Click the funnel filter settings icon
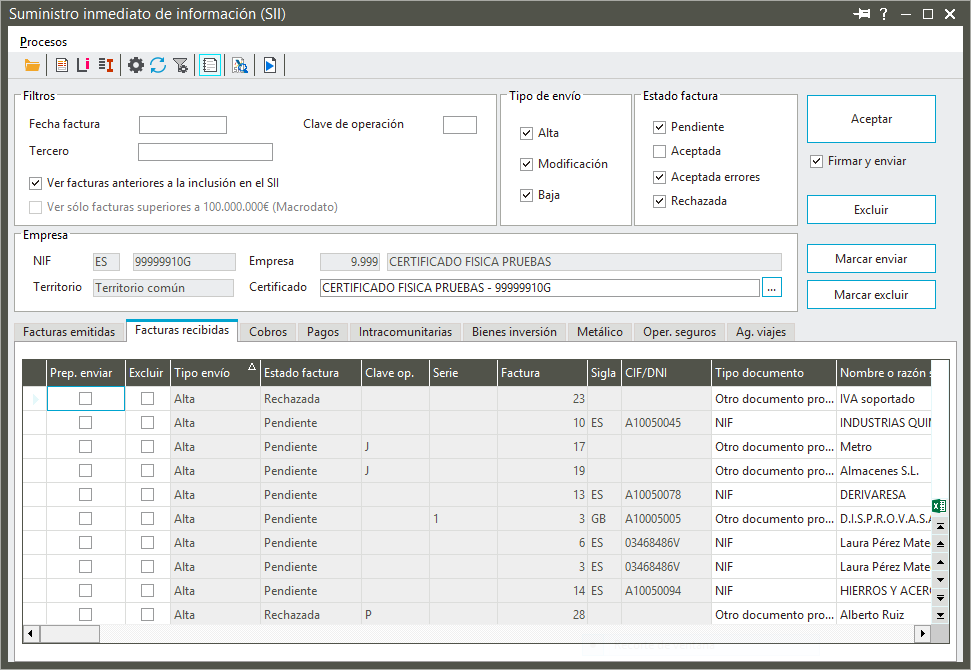This screenshot has height=670, width=971. pyautogui.click(x=180, y=65)
